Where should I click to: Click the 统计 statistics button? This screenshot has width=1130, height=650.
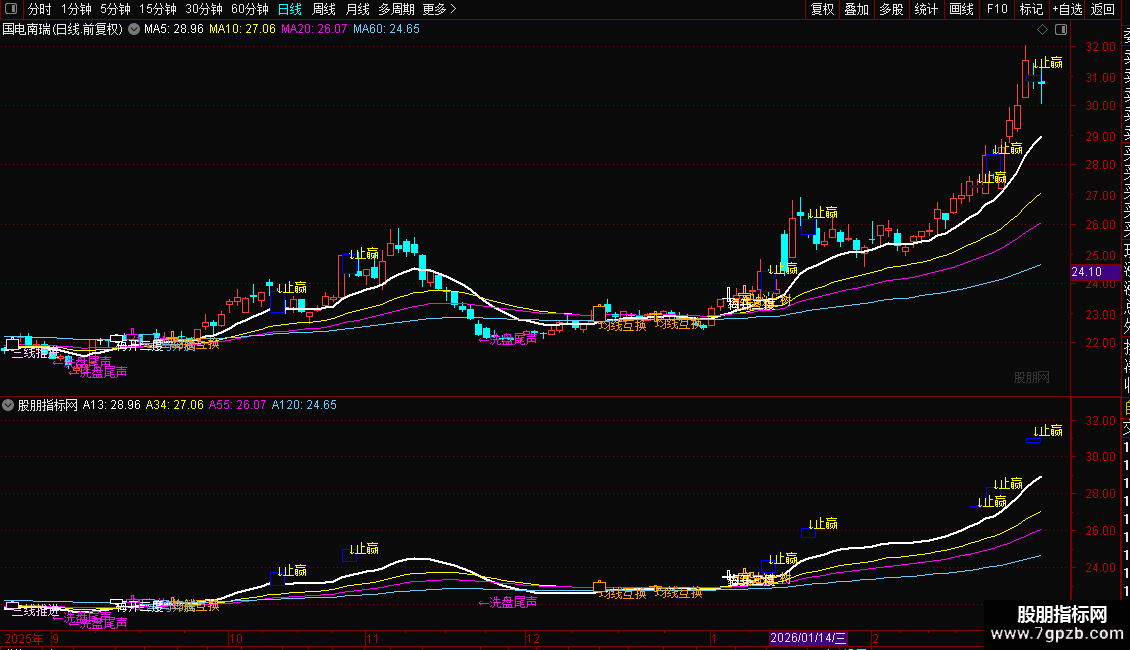coord(926,9)
